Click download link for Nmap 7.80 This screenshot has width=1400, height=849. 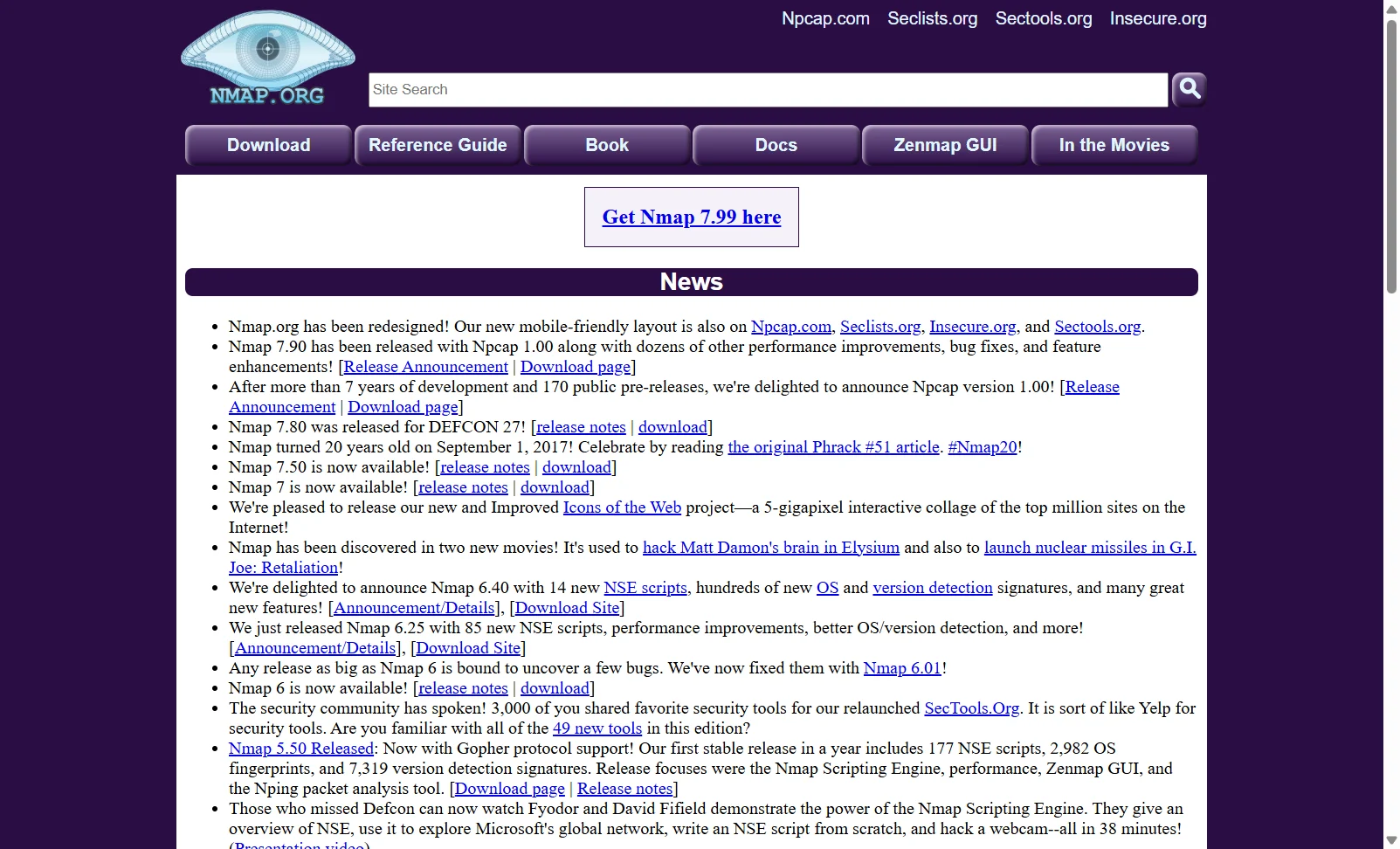click(672, 427)
